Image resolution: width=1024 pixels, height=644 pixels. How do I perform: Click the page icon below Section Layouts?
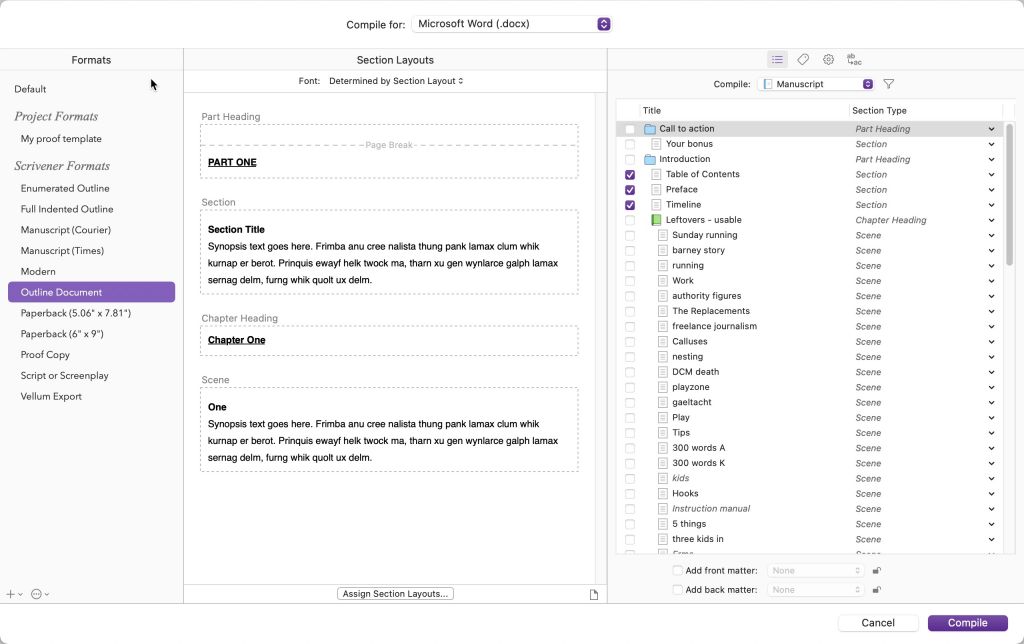(594, 593)
